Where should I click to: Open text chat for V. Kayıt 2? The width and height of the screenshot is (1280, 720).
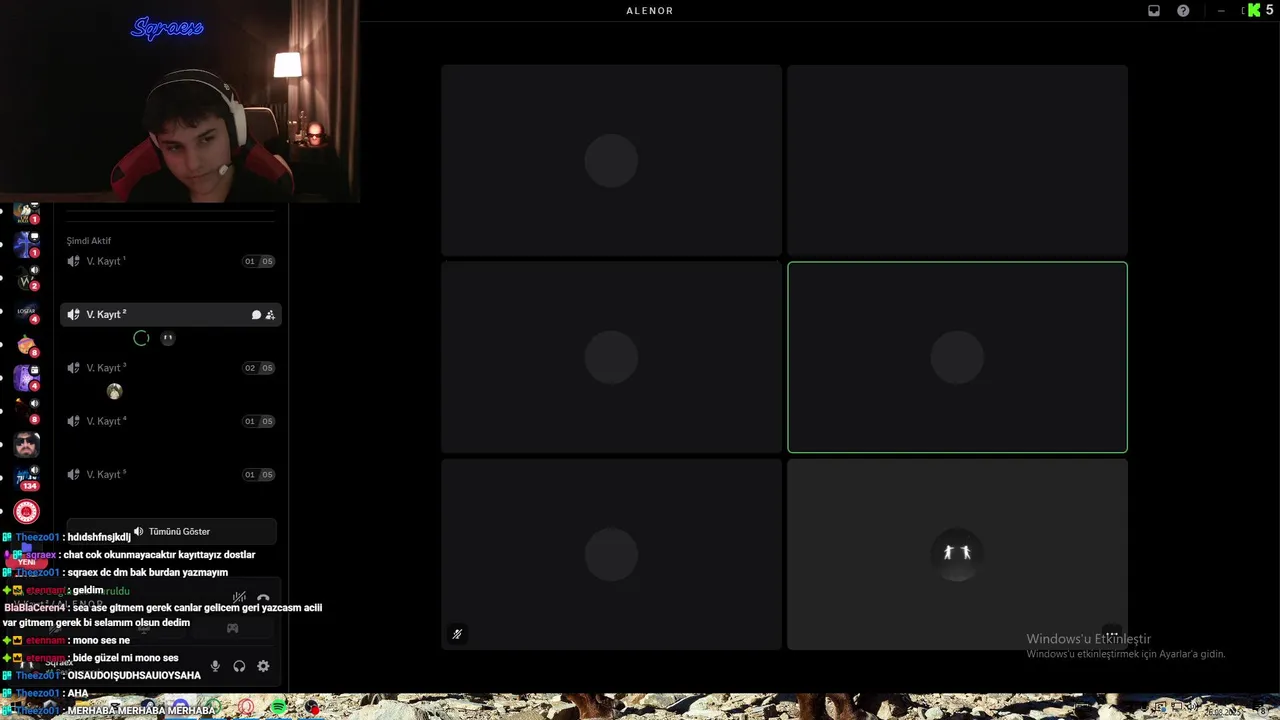pyautogui.click(x=256, y=315)
